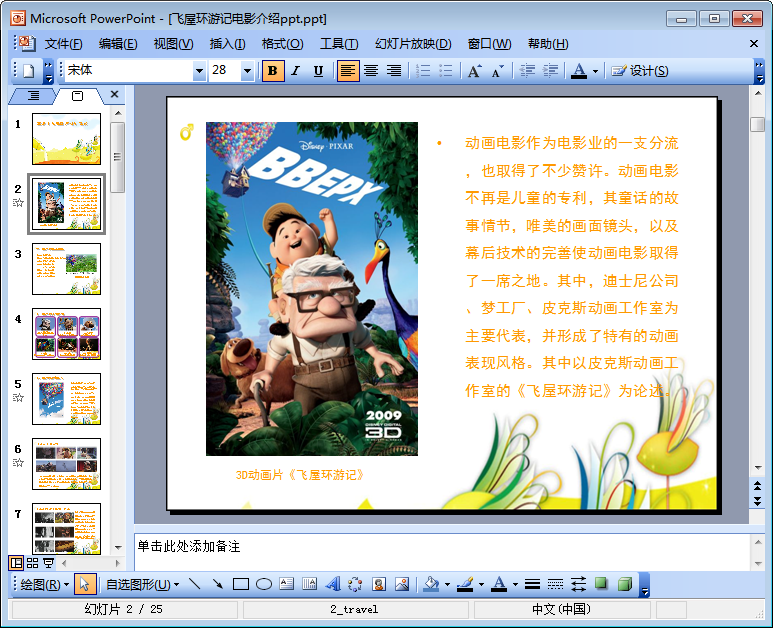Toggle Bold formatting
This screenshot has width=773, height=628.
pyautogui.click(x=273, y=71)
